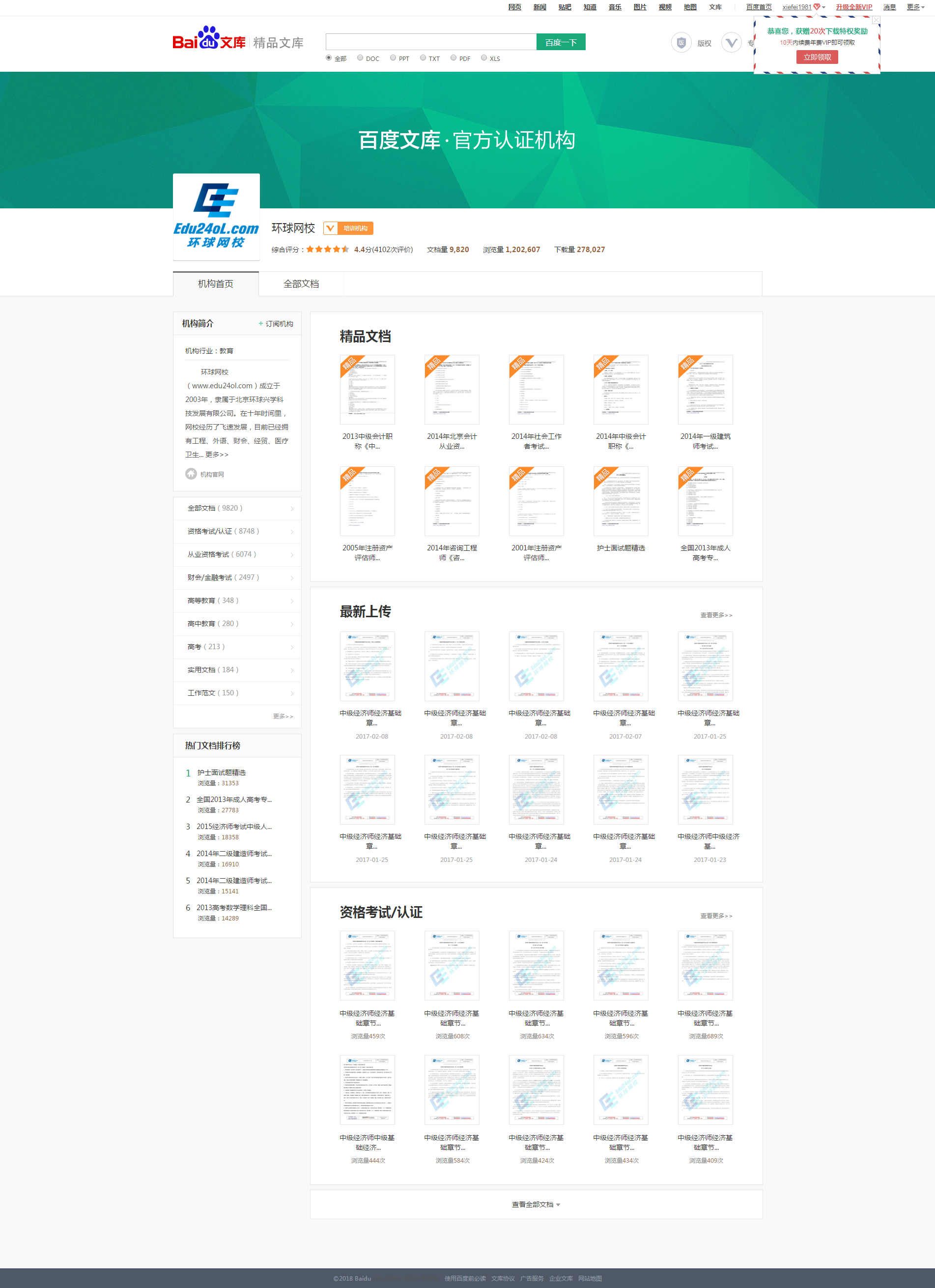Viewport: 935px width, 1288px height.
Task: Click into the search input field
Action: [x=431, y=42]
